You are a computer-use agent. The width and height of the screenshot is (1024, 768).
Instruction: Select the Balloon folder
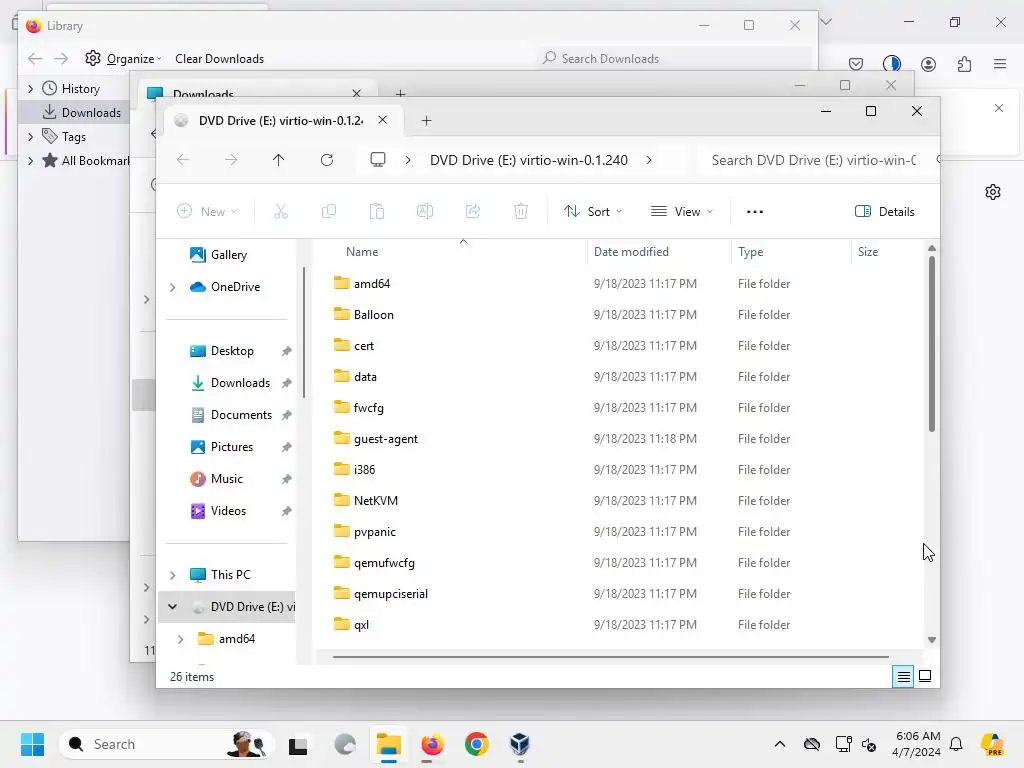[x=374, y=315]
